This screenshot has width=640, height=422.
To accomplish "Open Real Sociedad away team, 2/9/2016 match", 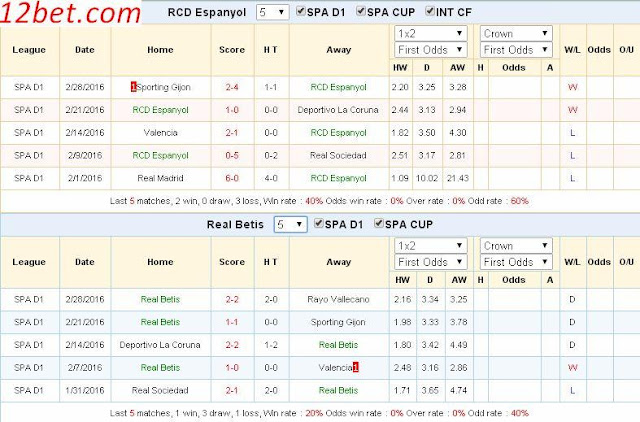I will tap(338, 155).
